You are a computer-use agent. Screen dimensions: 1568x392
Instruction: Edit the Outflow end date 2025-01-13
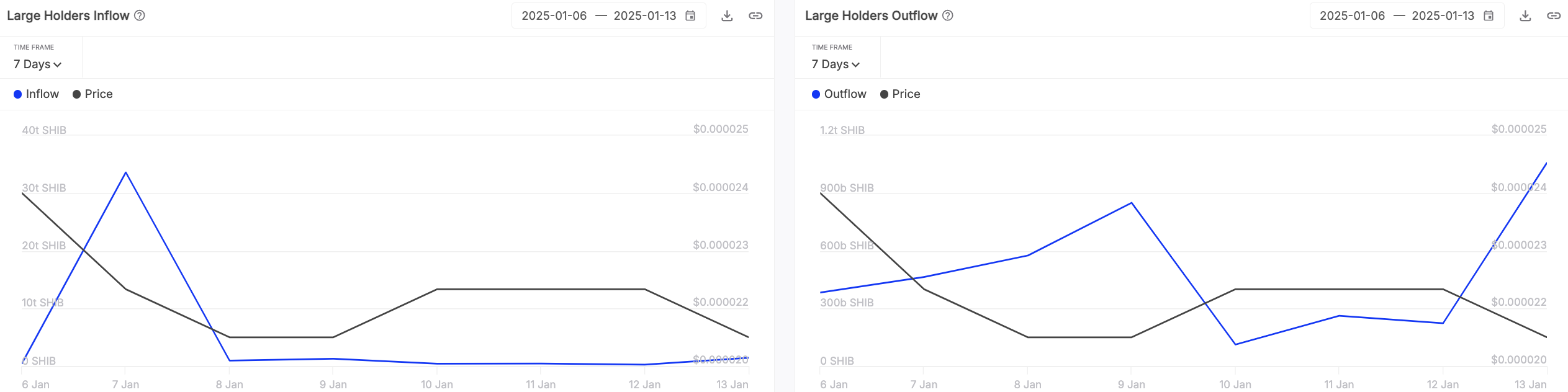pyautogui.click(x=1443, y=16)
